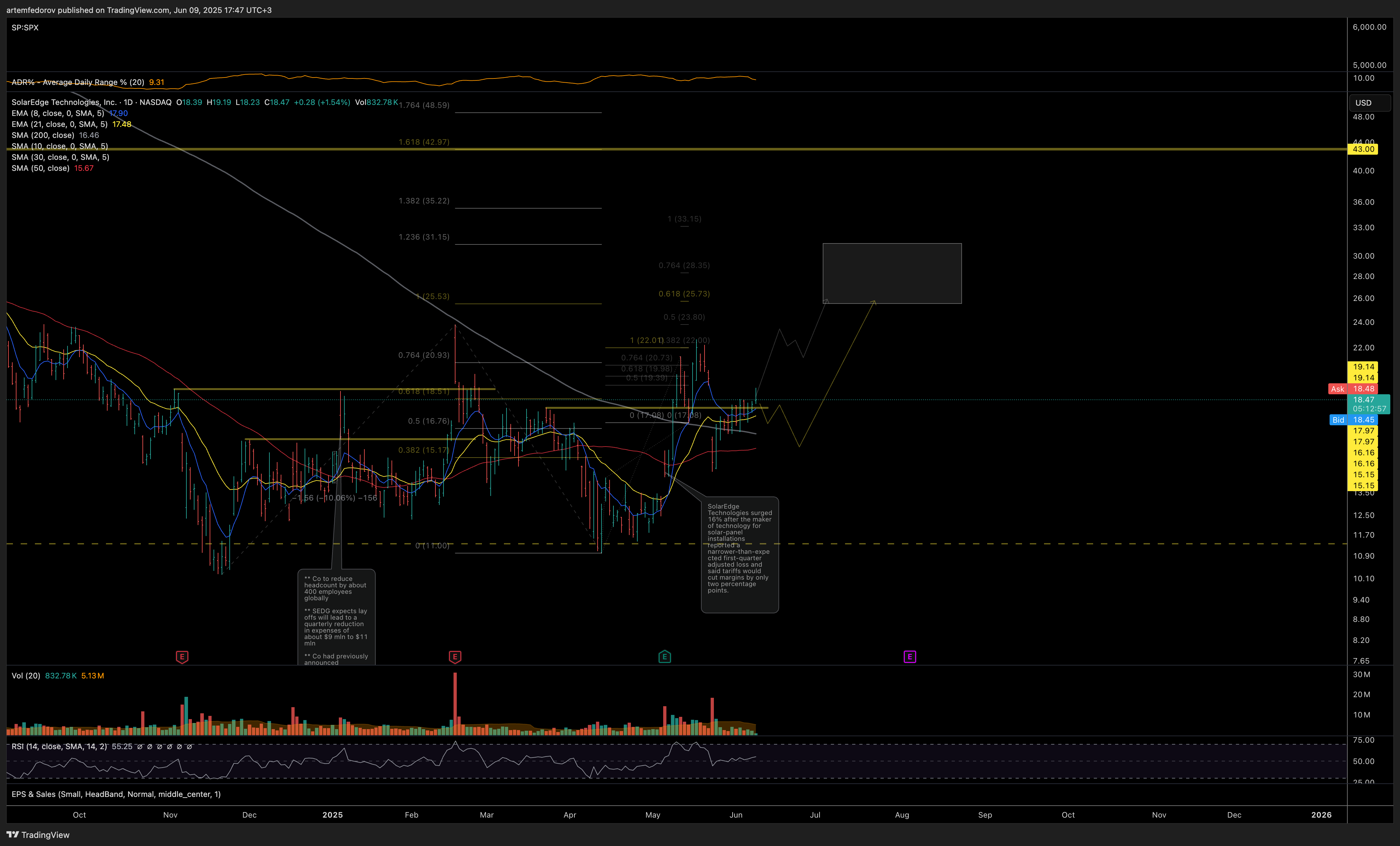
Task: Click the 0.382 (15.17) Fibonacci level label
Action: [424, 450]
